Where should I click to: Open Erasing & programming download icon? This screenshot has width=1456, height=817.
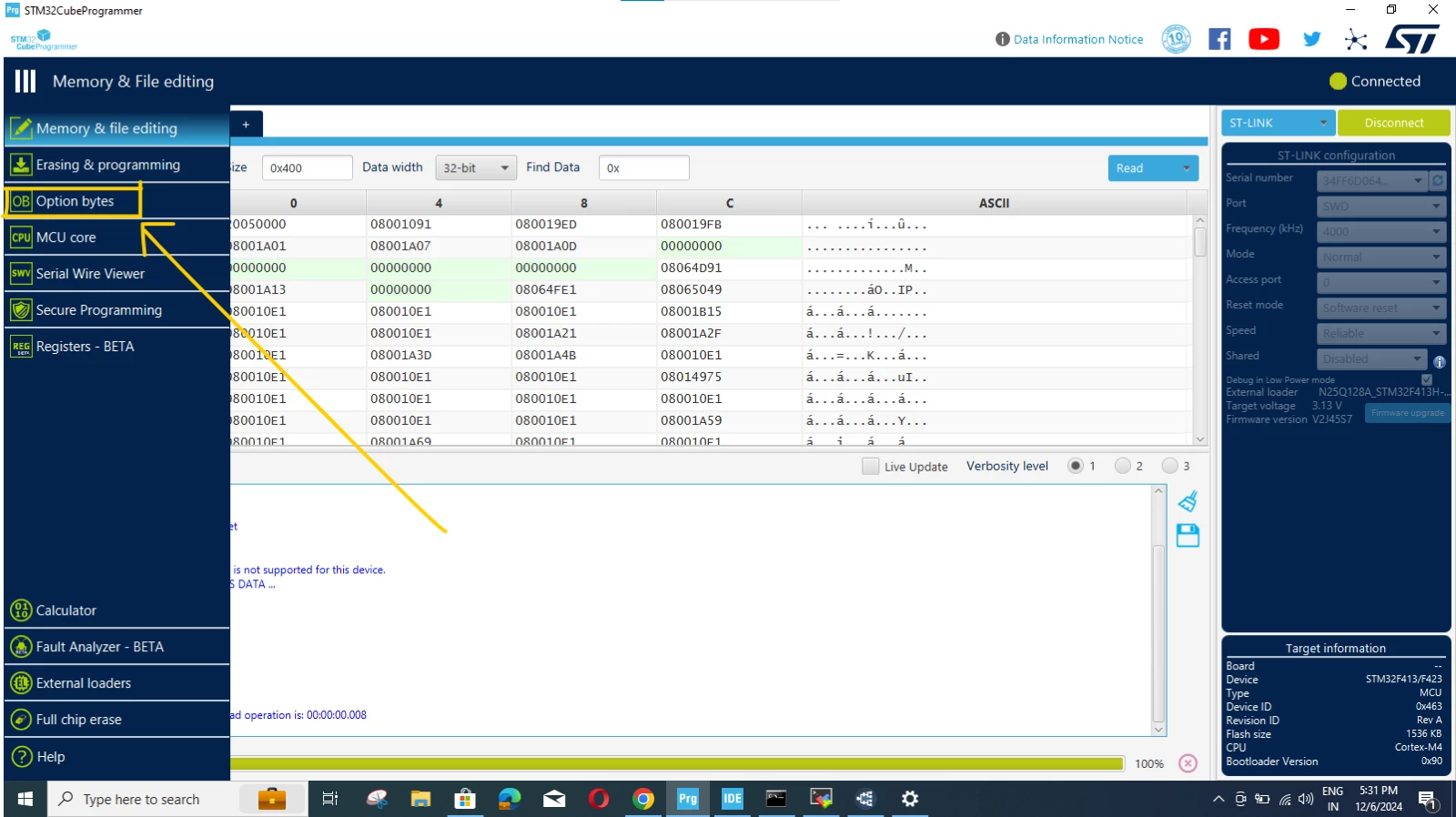point(21,165)
